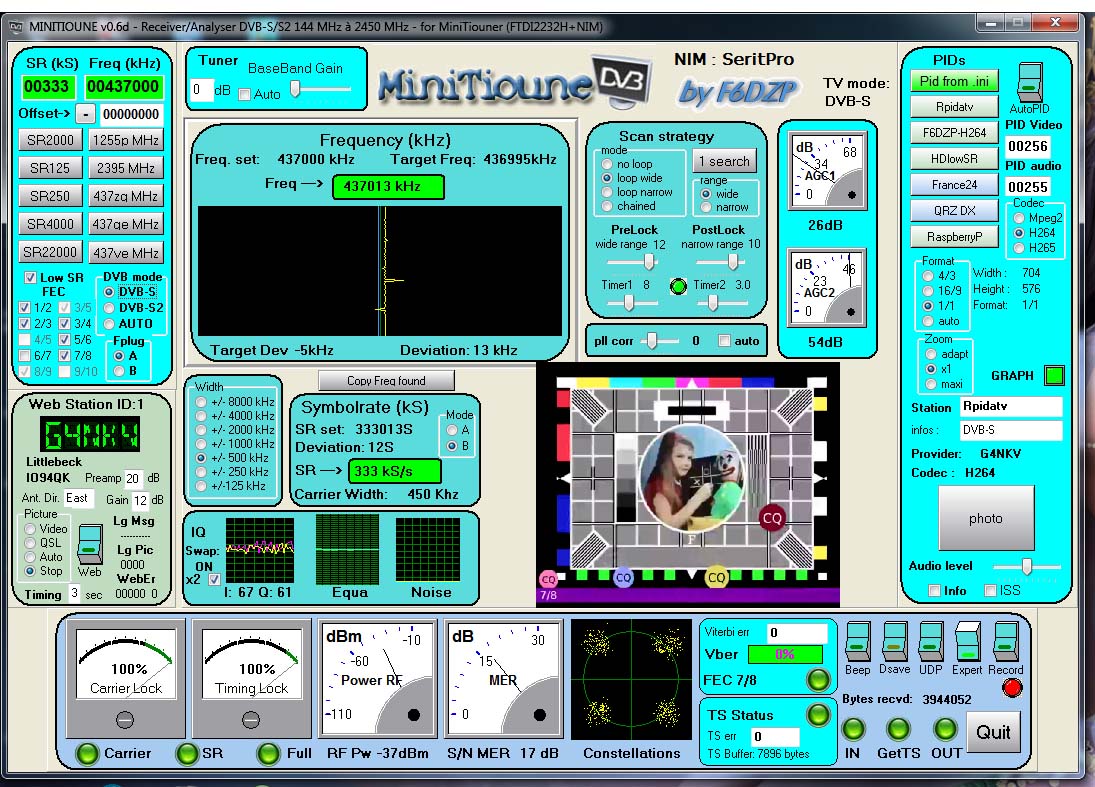Image resolution: width=1095 pixels, height=787 pixels.
Task: Select Fplug B radio button
Action: [119, 371]
